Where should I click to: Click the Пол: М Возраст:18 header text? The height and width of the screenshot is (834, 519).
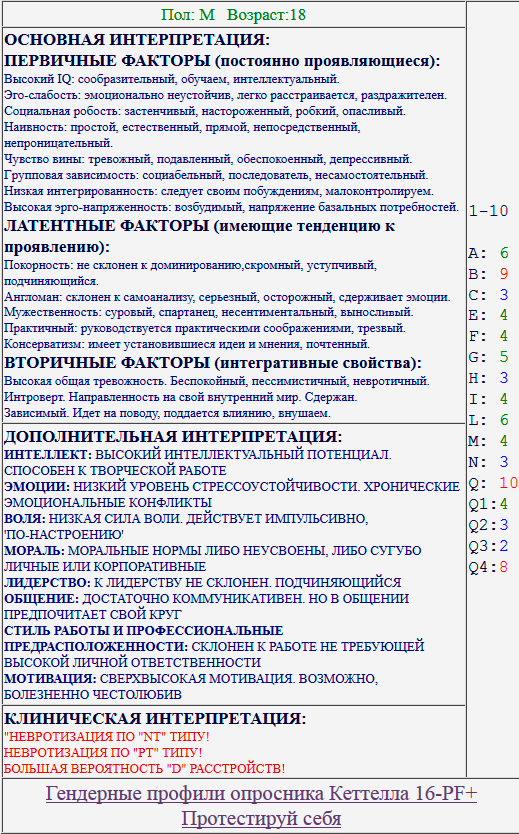[x=233, y=14]
